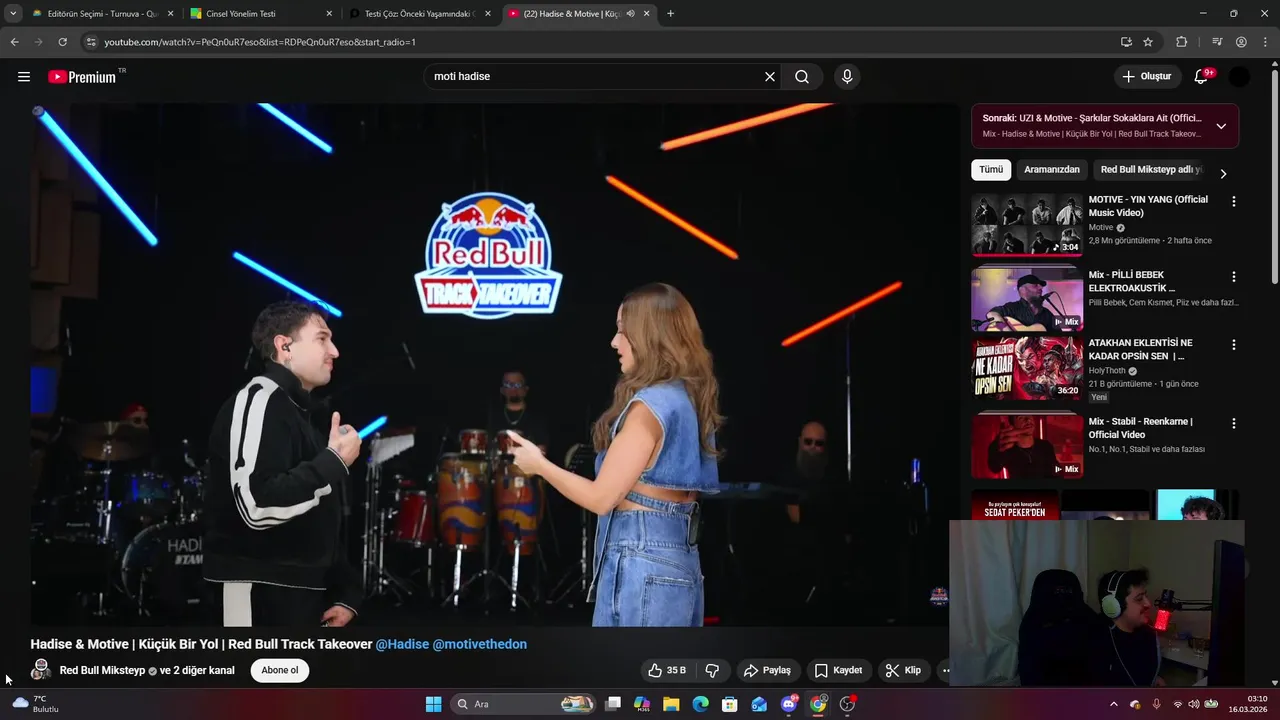1280x720 pixels.
Task: Open options menu for ATAKHAN EKLENTİSİ video
Action: (1233, 345)
